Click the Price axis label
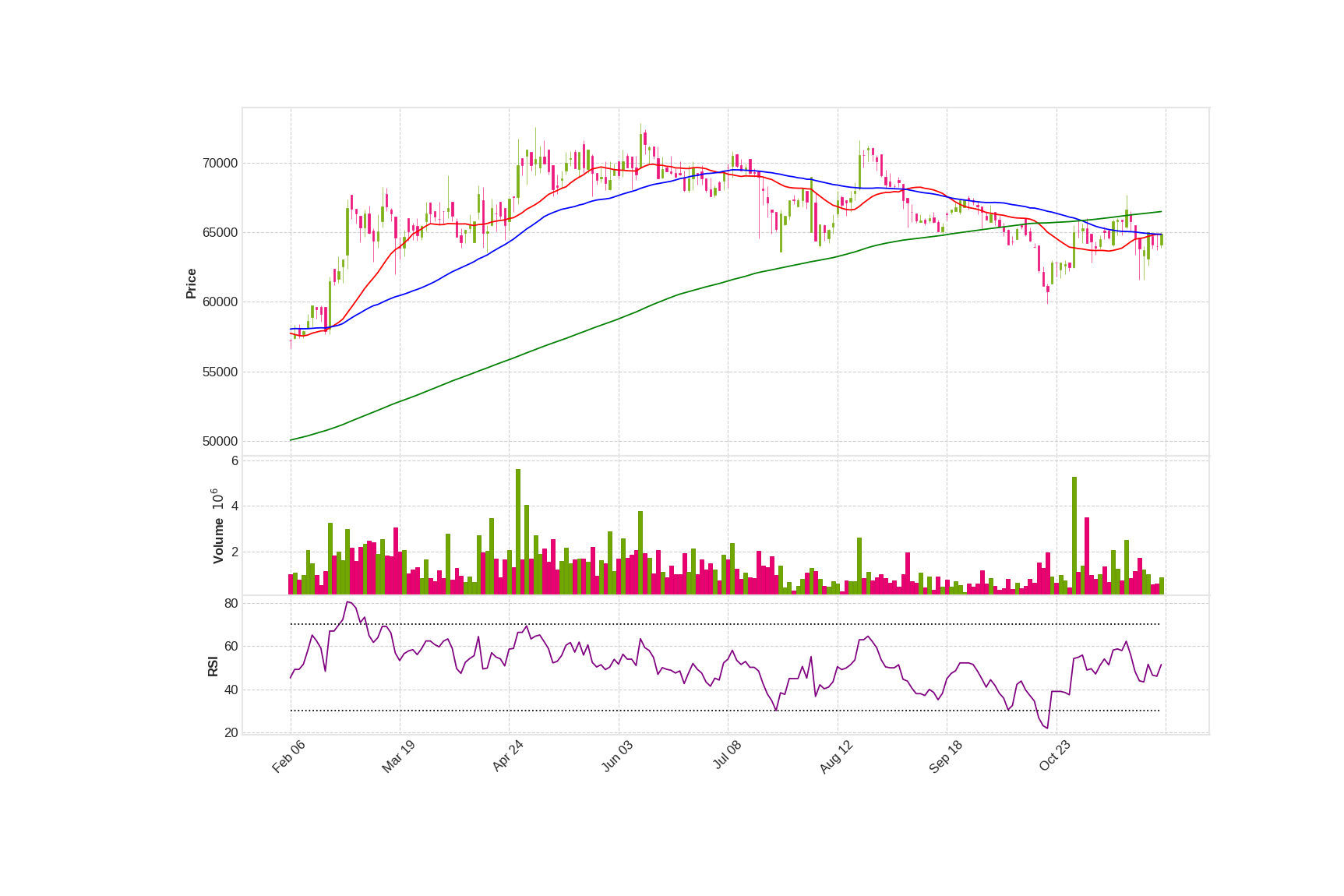The width and height of the screenshot is (1344, 896). pyautogui.click(x=191, y=284)
